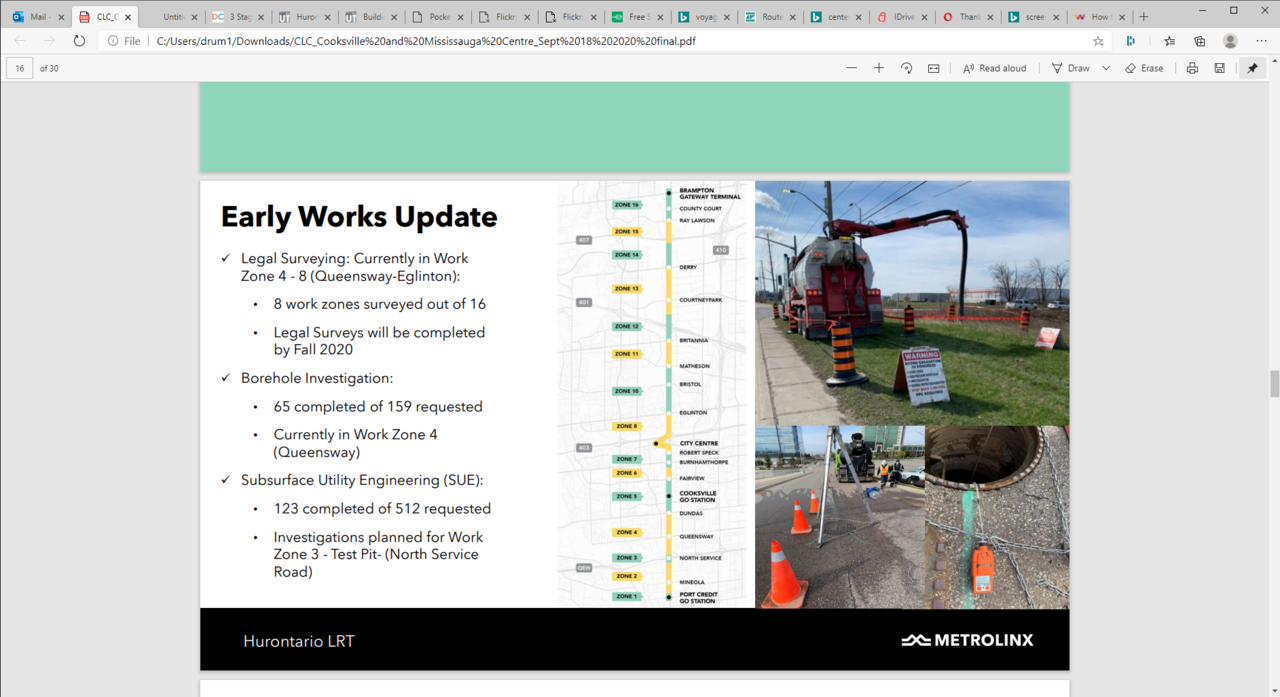Add this page to favorites star
The image size is (1280, 697).
point(1098,41)
